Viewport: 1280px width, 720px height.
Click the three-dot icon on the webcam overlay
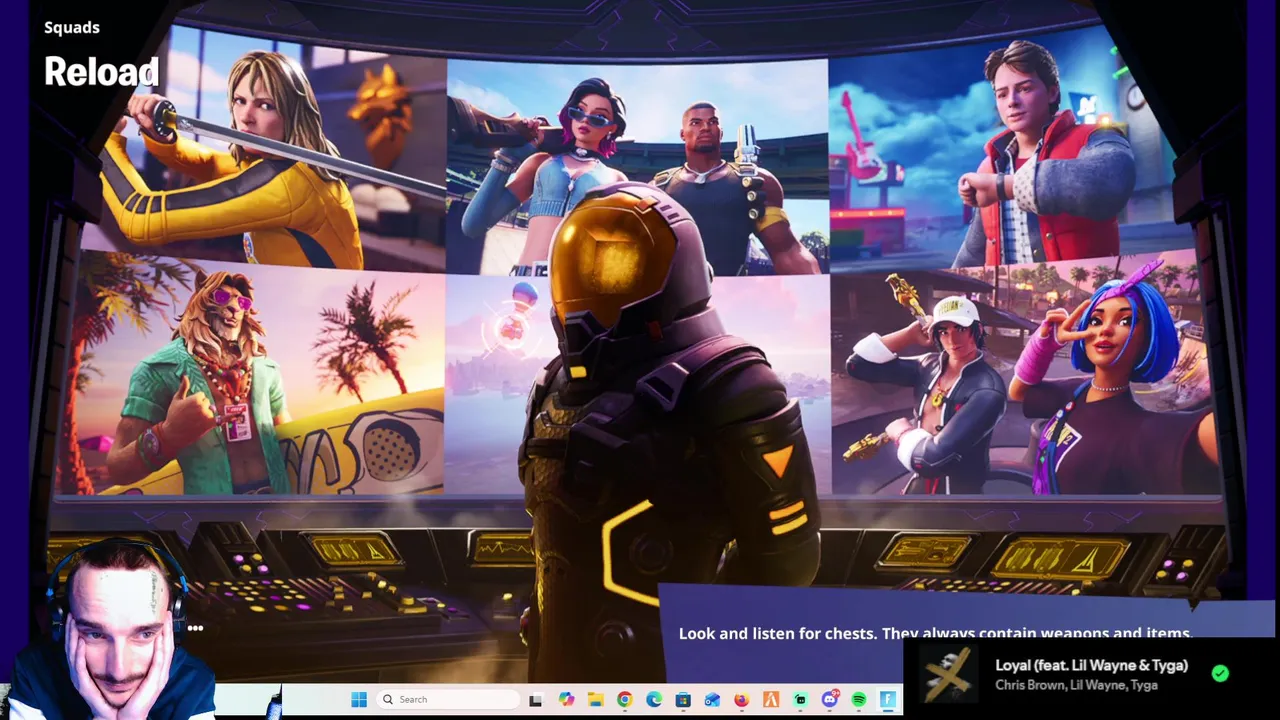click(x=195, y=628)
